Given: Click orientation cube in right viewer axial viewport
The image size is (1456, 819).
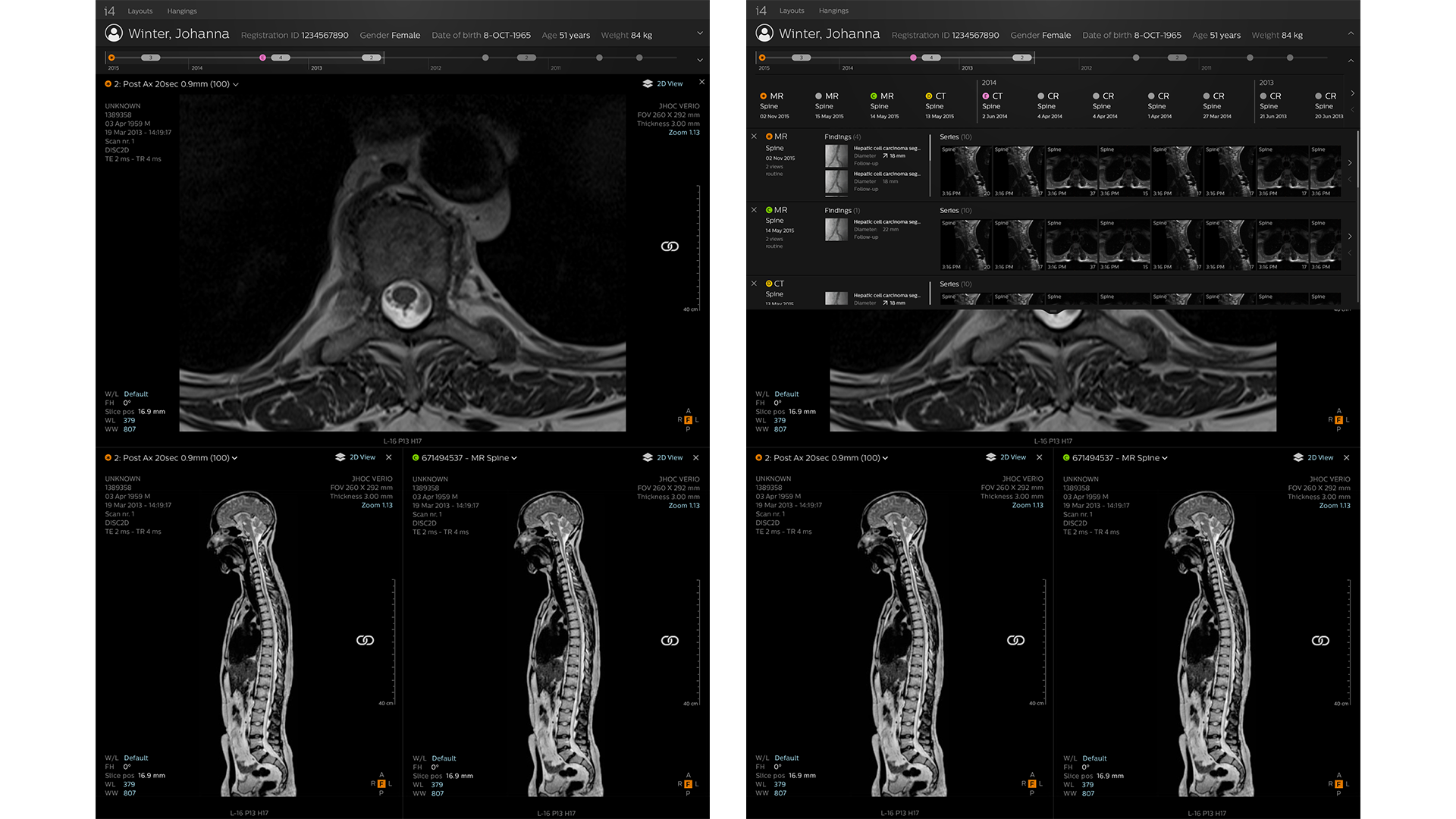Looking at the screenshot, I should (1338, 420).
